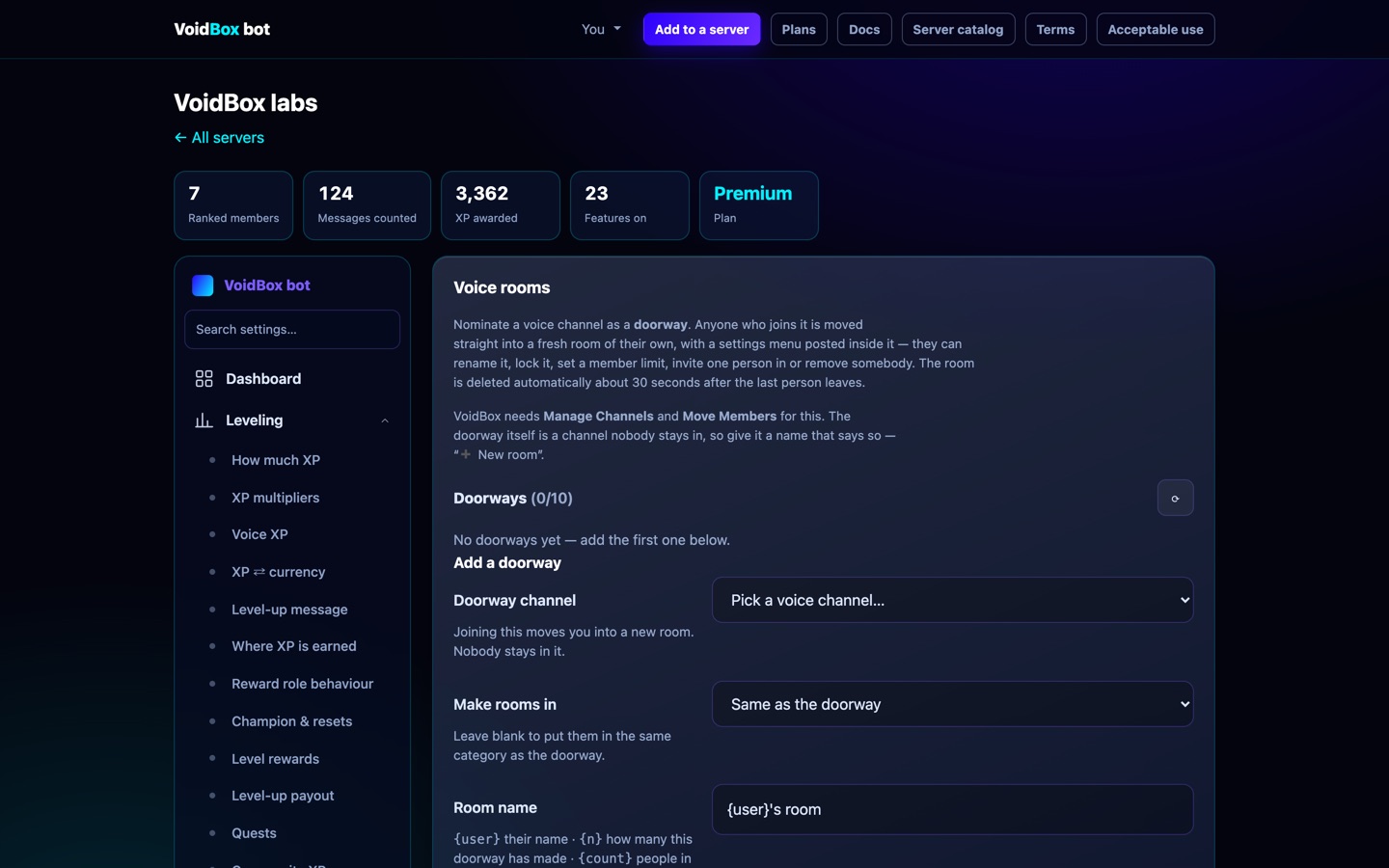Click the Doorway channel label

coord(514,600)
